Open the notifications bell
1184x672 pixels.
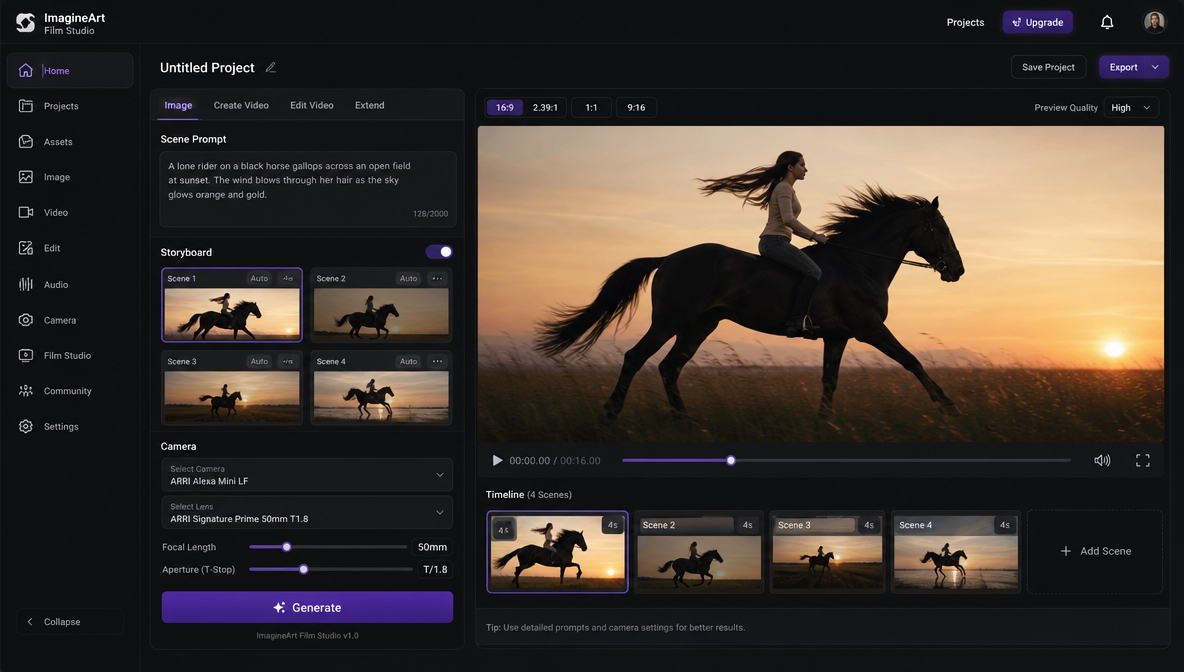point(1107,22)
